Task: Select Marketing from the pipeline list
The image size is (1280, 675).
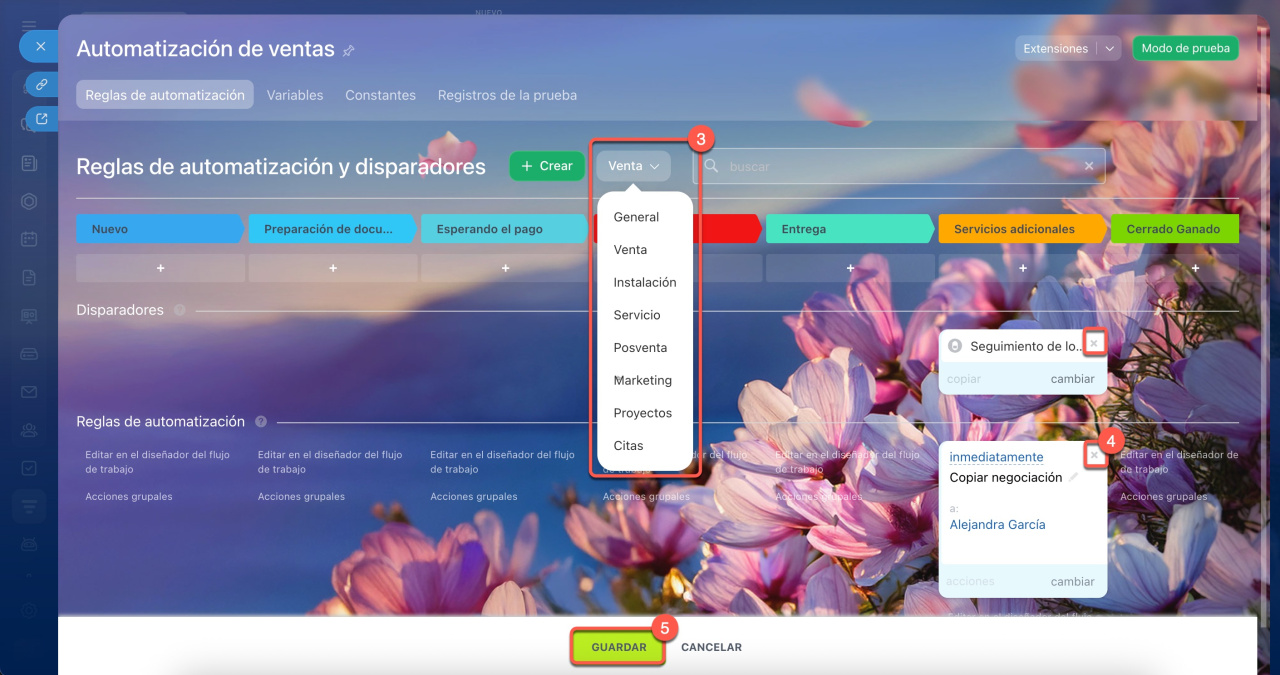Action: 642,380
